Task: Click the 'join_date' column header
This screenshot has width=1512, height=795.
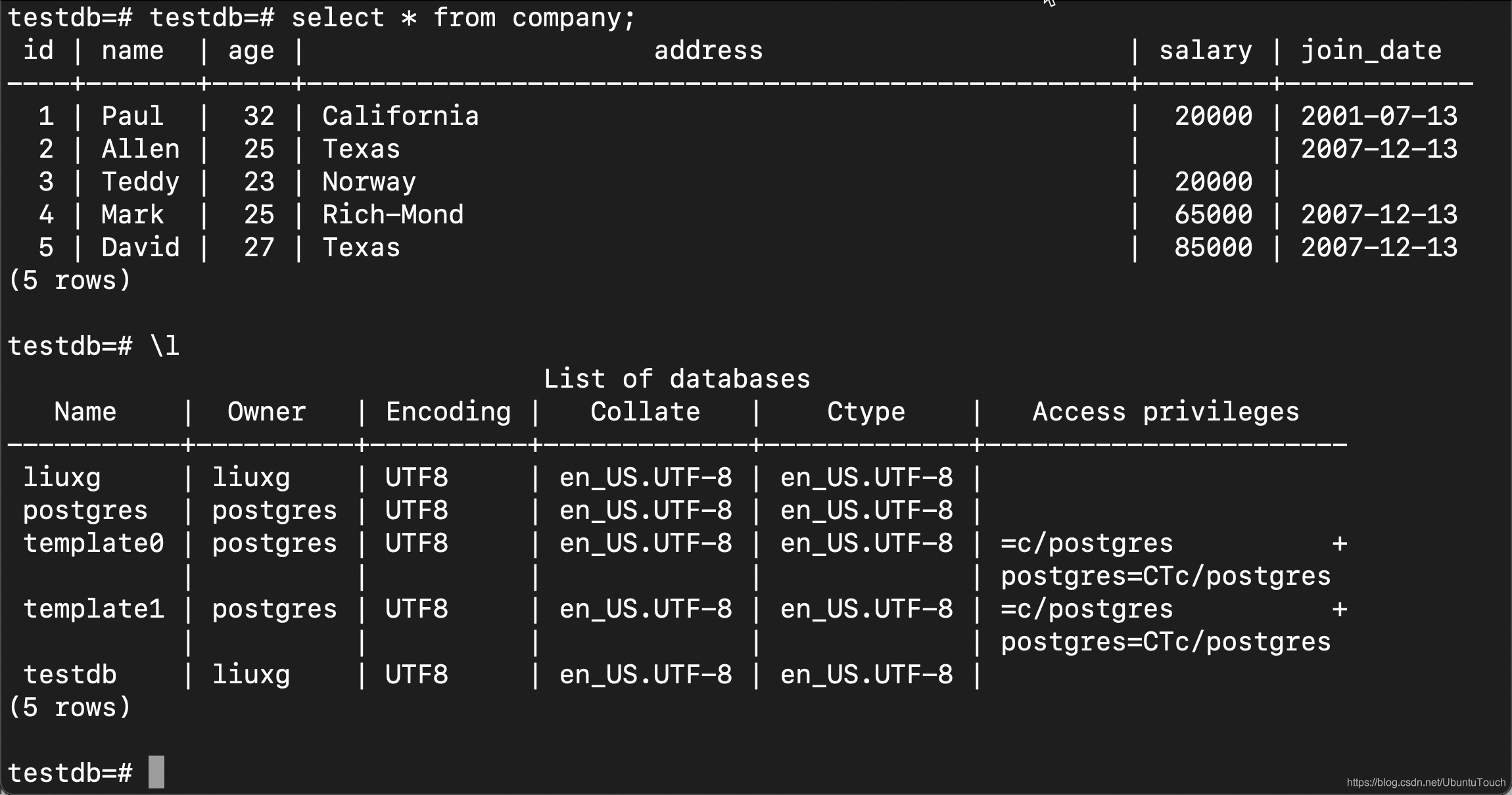Action: tap(1371, 51)
